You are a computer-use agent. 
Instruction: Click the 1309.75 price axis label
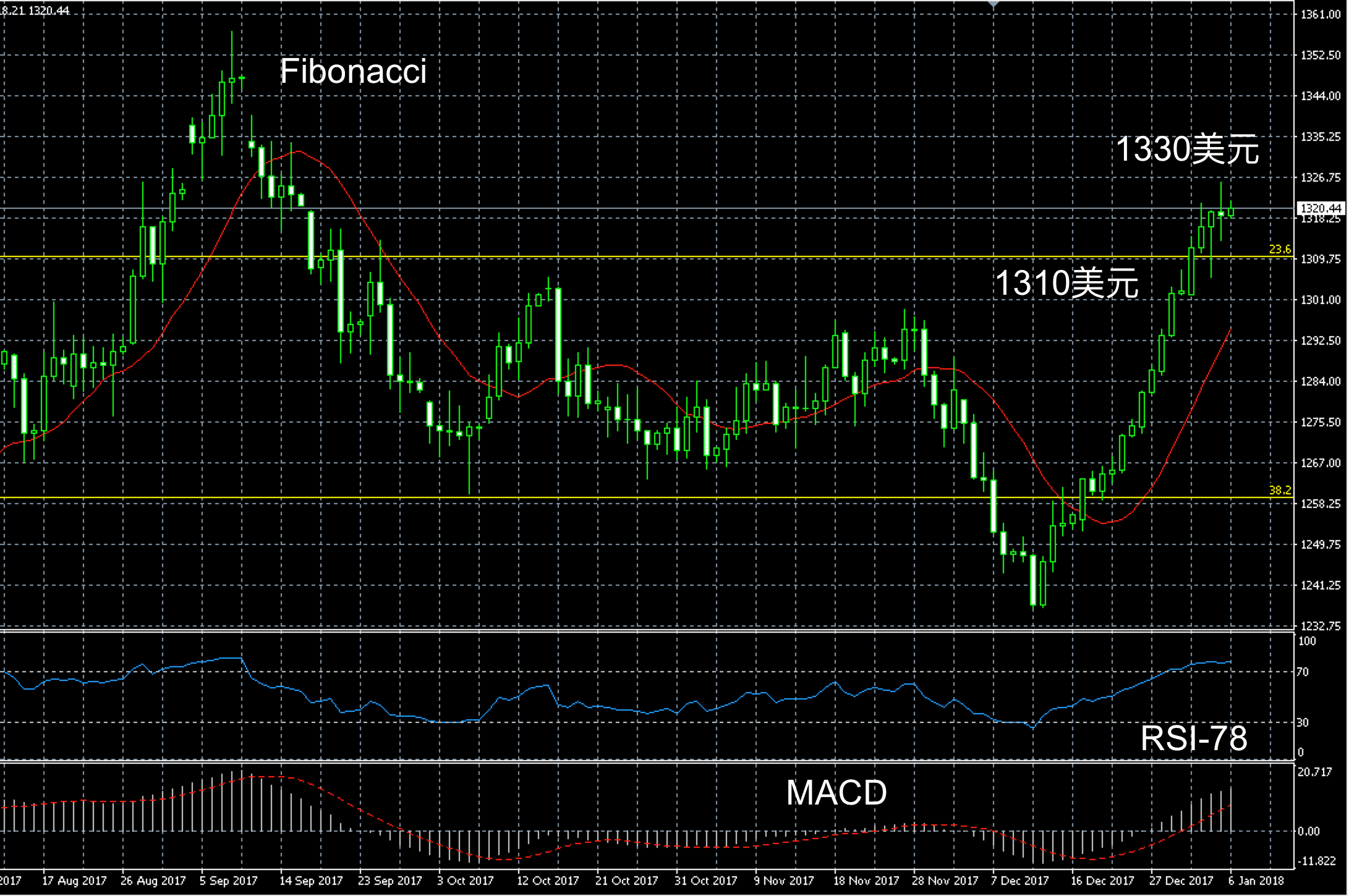(1321, 259)
